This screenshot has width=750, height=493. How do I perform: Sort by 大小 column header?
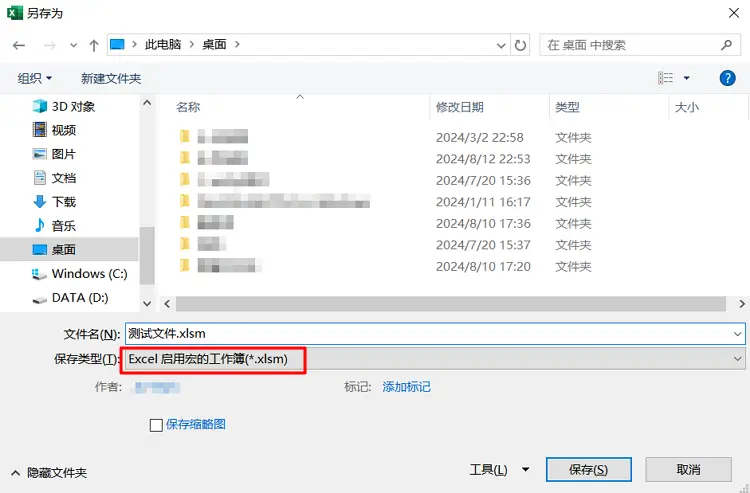[686, 107]
